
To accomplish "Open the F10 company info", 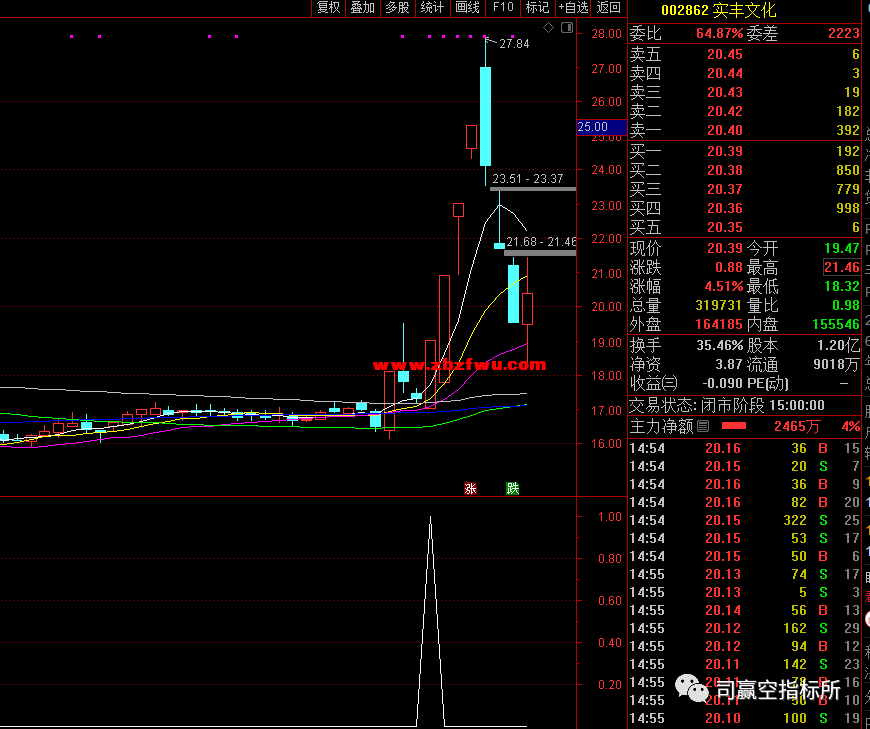I will tap(503, 8).
